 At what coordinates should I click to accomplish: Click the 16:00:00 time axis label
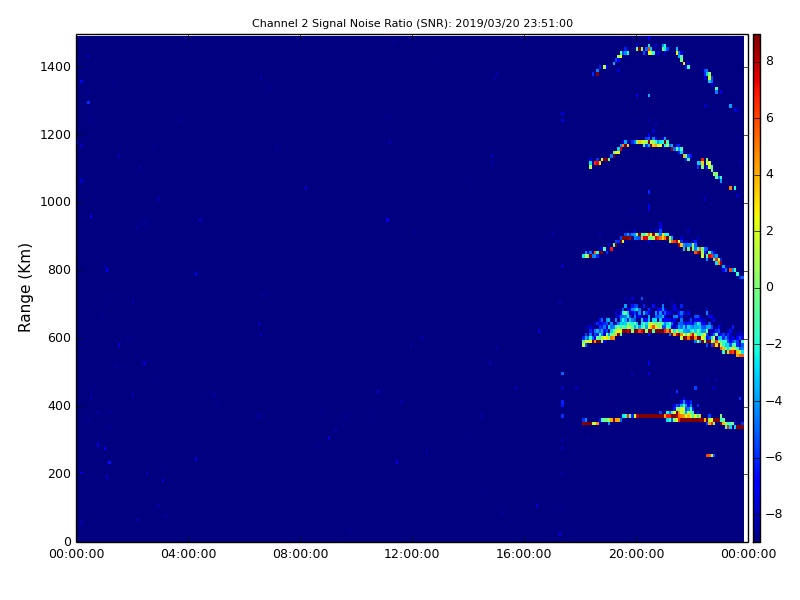click(524, 554)
